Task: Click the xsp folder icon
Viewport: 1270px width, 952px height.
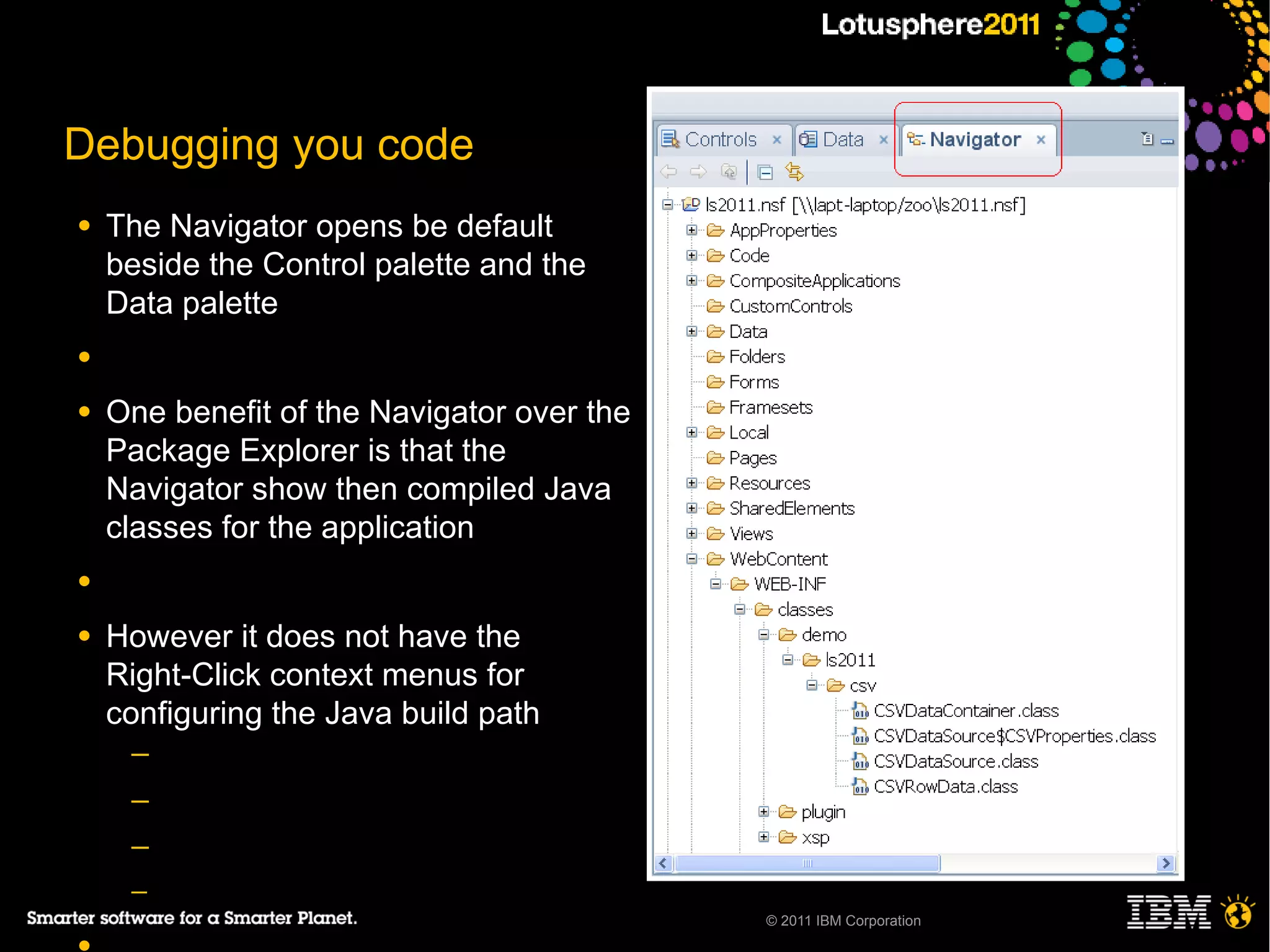Action: pos(788,837)
